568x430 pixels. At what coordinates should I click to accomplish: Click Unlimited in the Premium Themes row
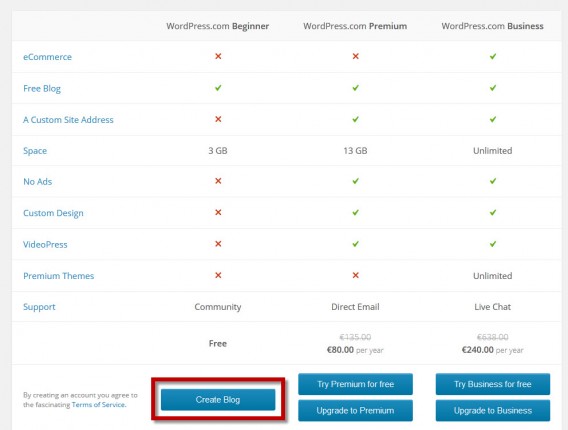tap(493, 276)
